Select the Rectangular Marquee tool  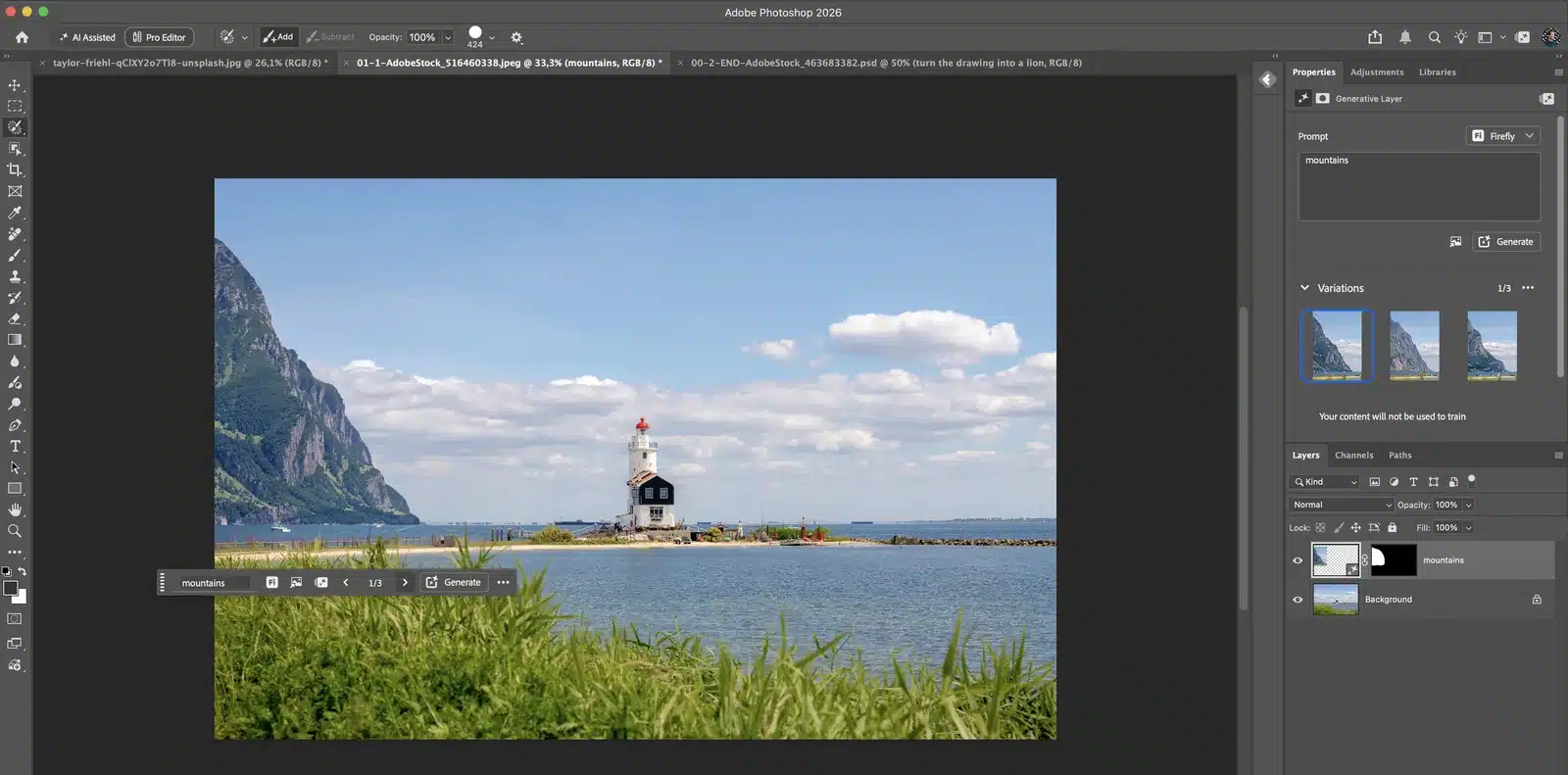15,106
